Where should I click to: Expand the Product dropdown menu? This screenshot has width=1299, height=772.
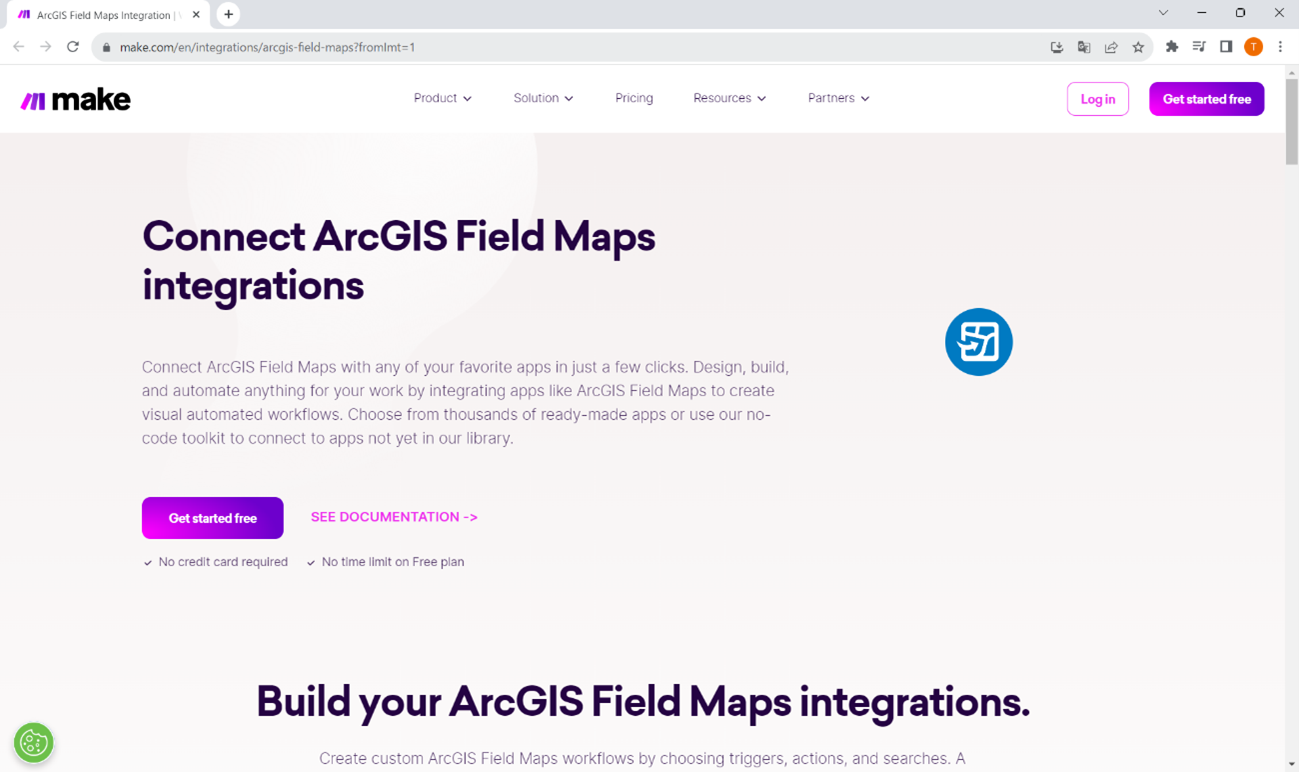pyautogui.click(x=443, y=98)
